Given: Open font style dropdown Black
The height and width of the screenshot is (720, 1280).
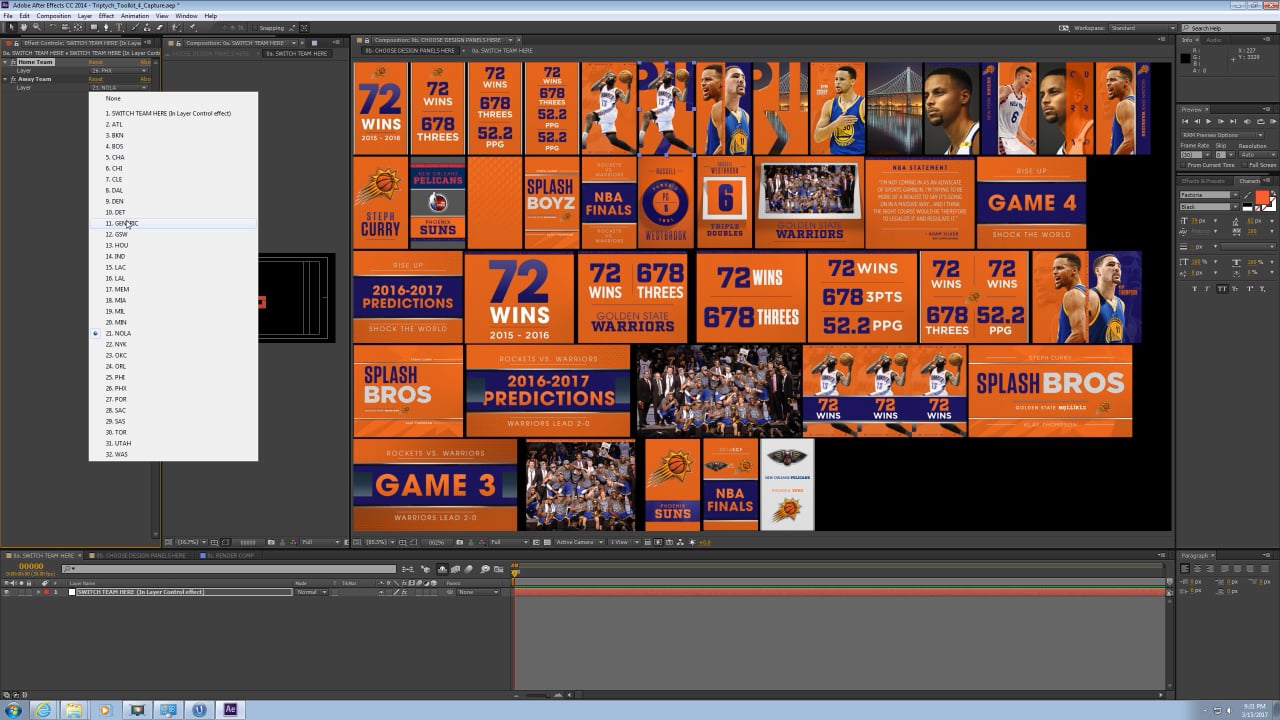Looking at the screenshot, I should pos(1209,207).
